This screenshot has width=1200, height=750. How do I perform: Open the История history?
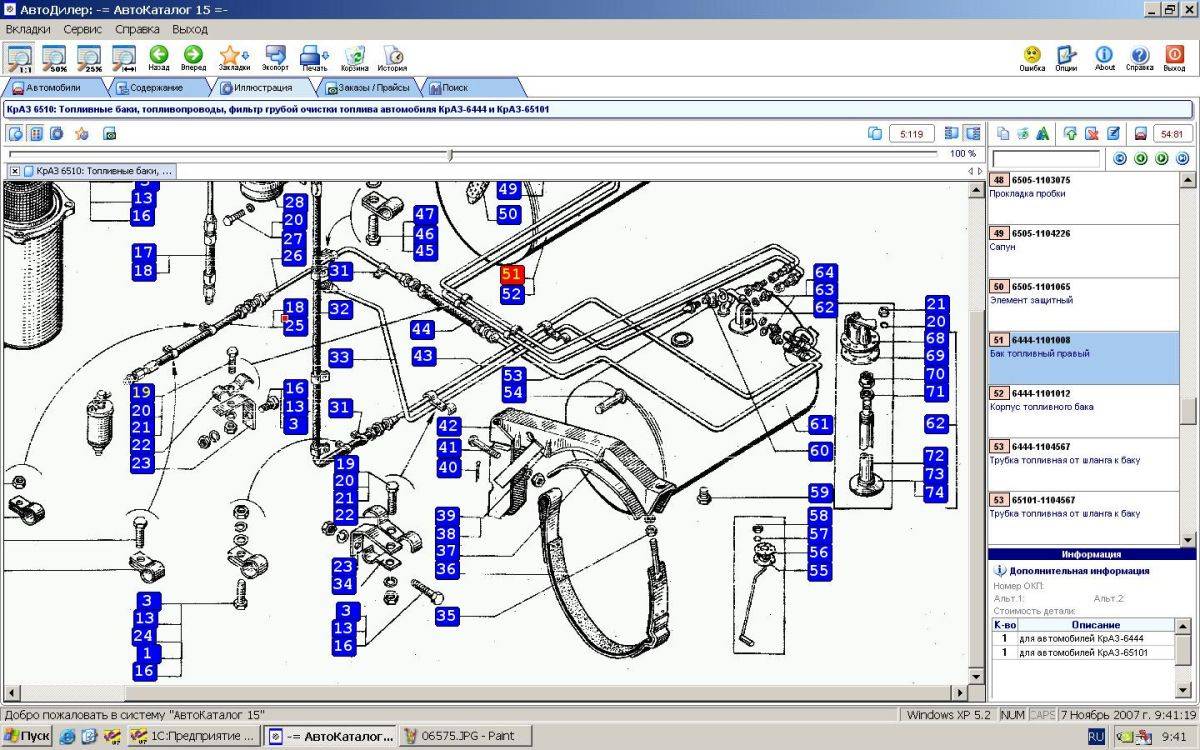pyautogui.click(x=392, y=58)
